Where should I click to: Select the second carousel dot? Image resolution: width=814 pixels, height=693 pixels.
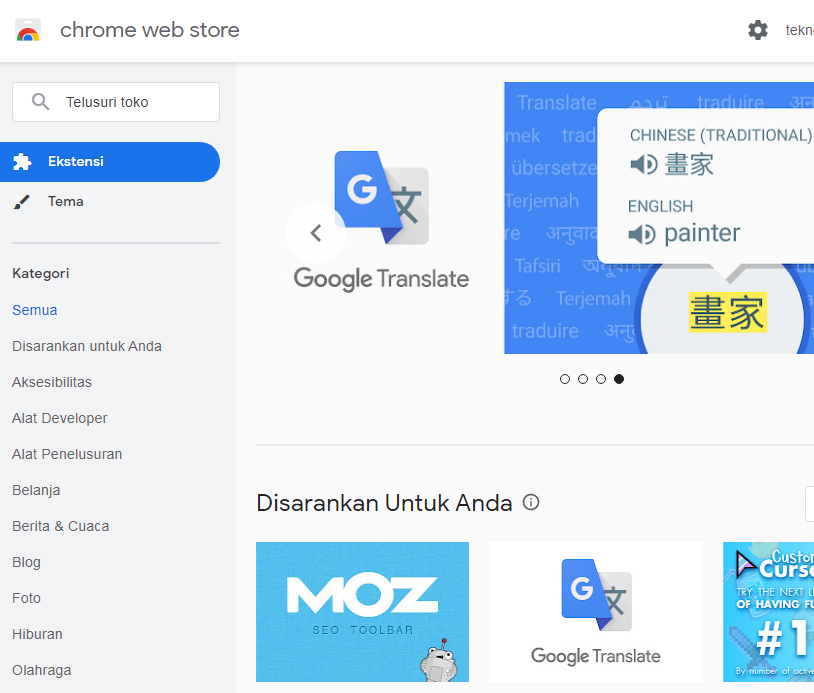(x=583, y=379)
